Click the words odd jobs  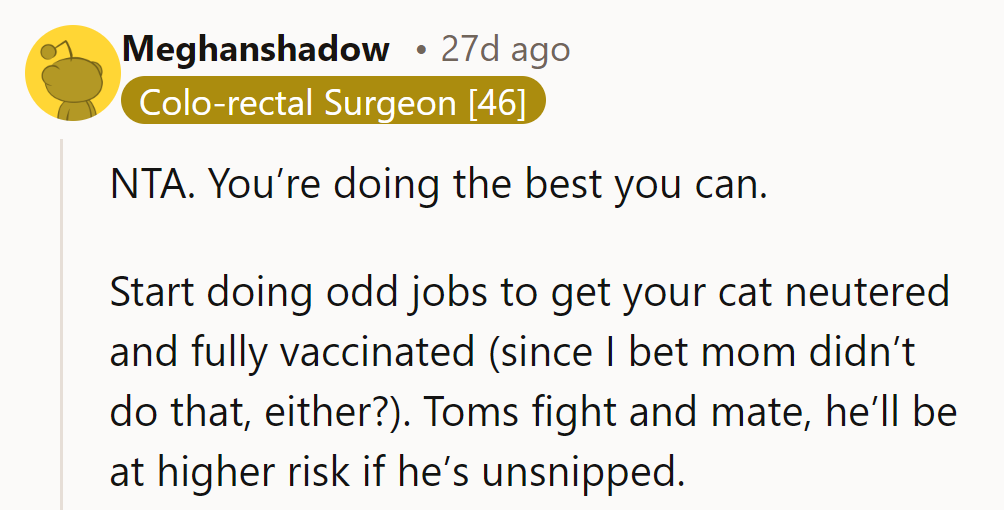pos(392,292)
